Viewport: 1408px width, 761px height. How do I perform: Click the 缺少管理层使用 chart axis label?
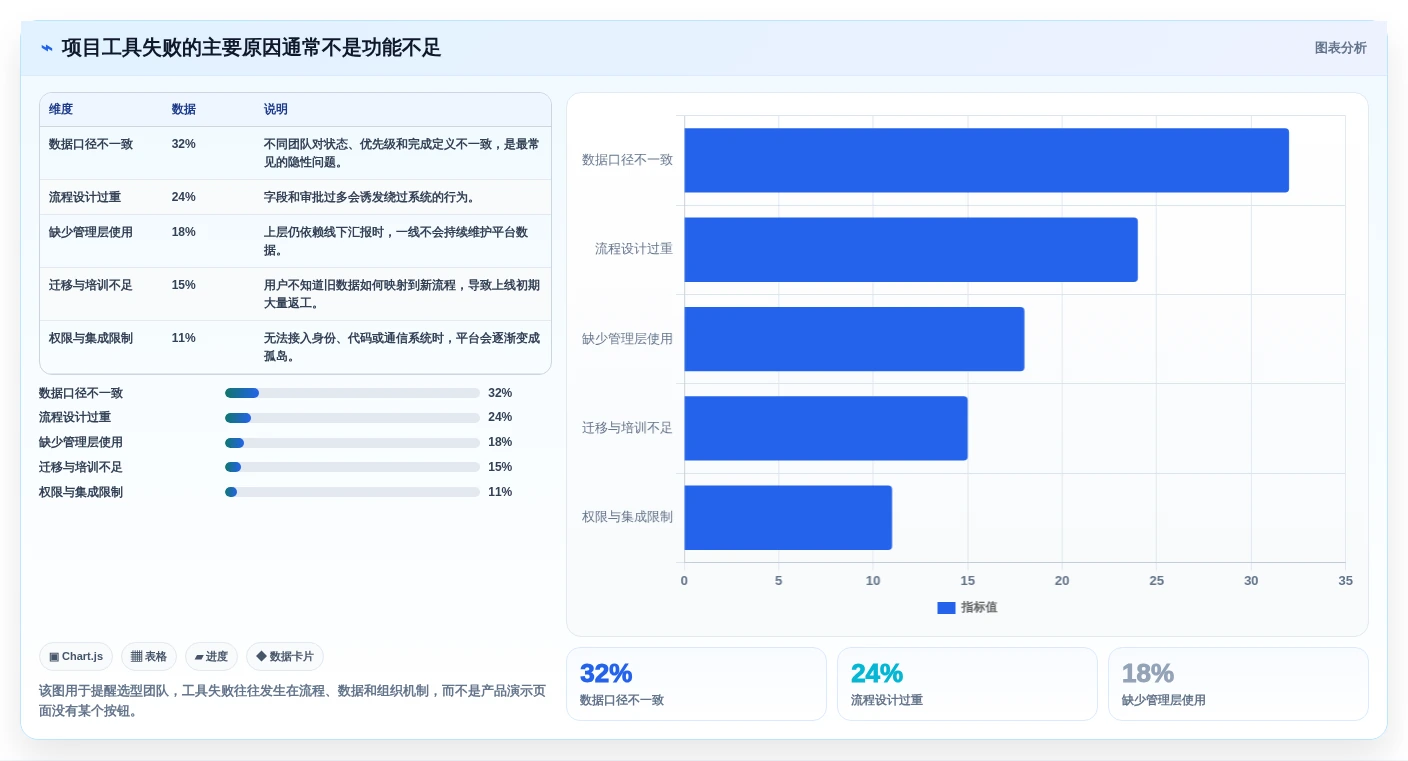point(627,339)
